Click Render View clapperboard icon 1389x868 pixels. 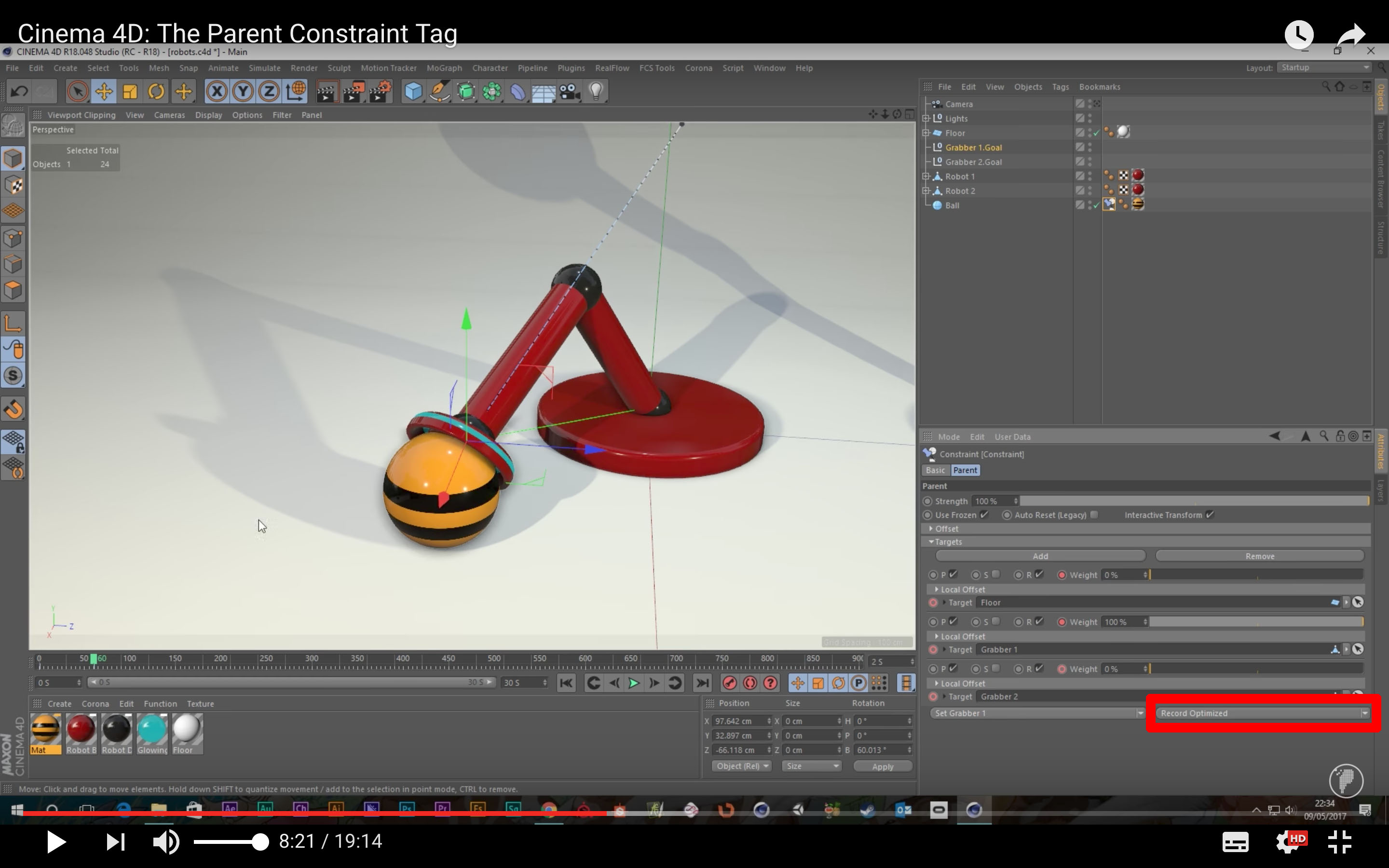[326, 91]
